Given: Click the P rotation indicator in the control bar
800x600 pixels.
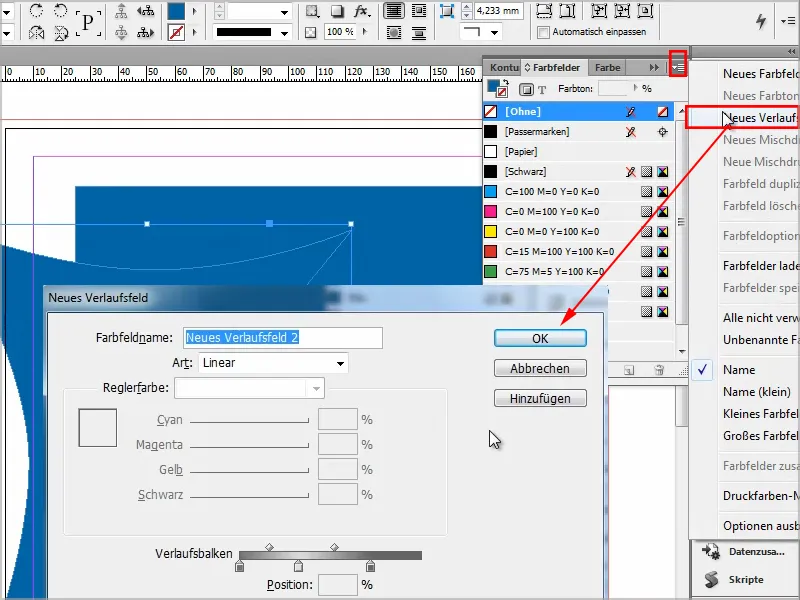Looking at the screenshot, I should [88, 22].
